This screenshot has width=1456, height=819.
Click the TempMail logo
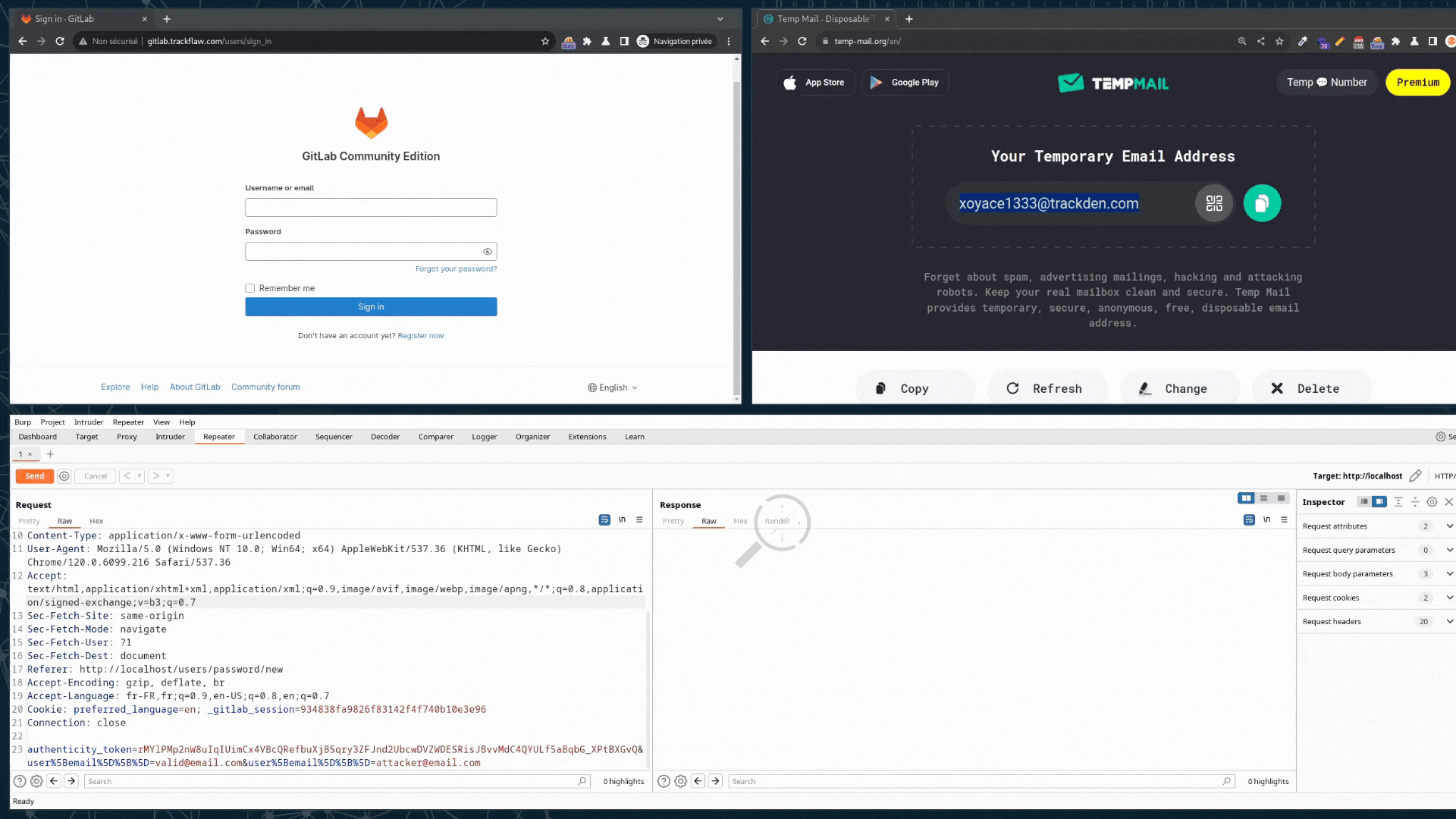(1113, 83)
